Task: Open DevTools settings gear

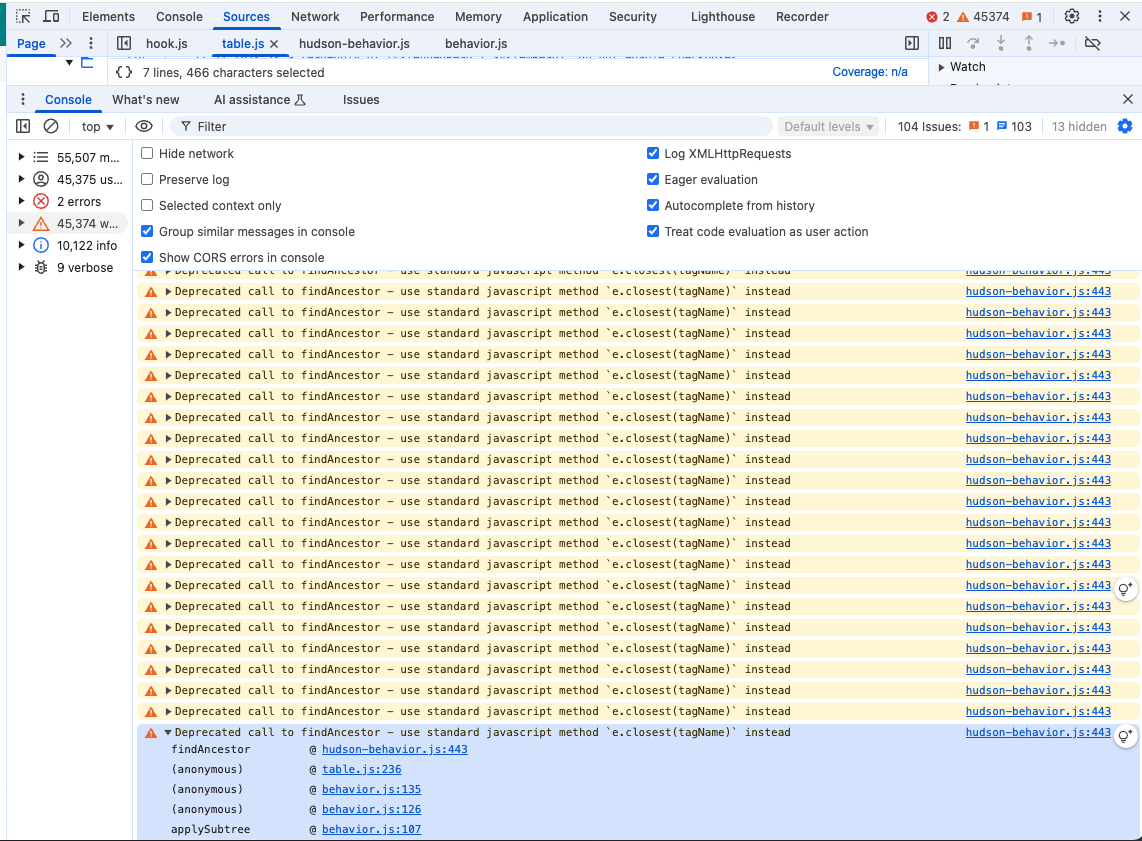Action: (1072, 17)
